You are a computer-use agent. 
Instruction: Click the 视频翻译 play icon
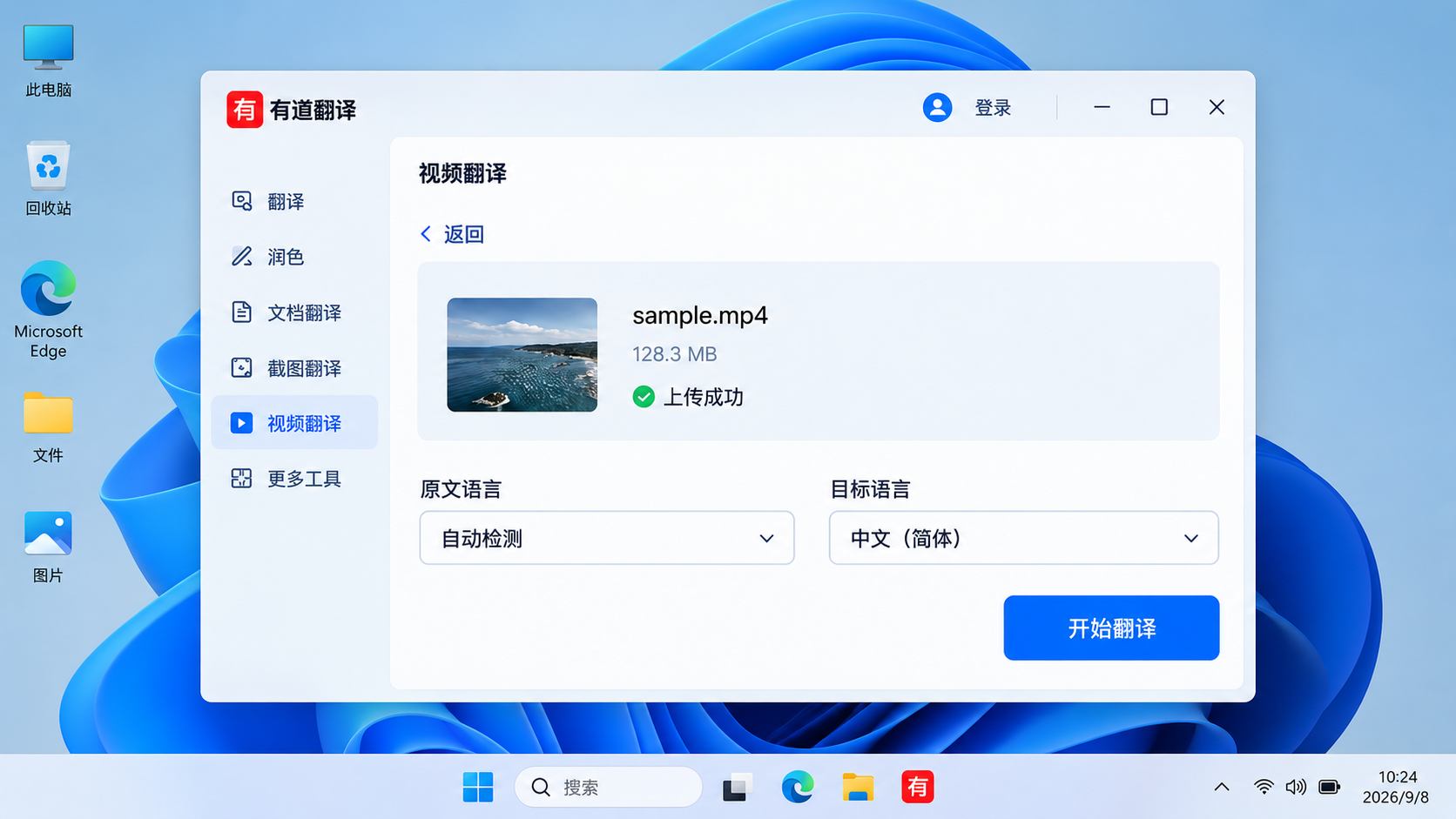click(241, 423)
